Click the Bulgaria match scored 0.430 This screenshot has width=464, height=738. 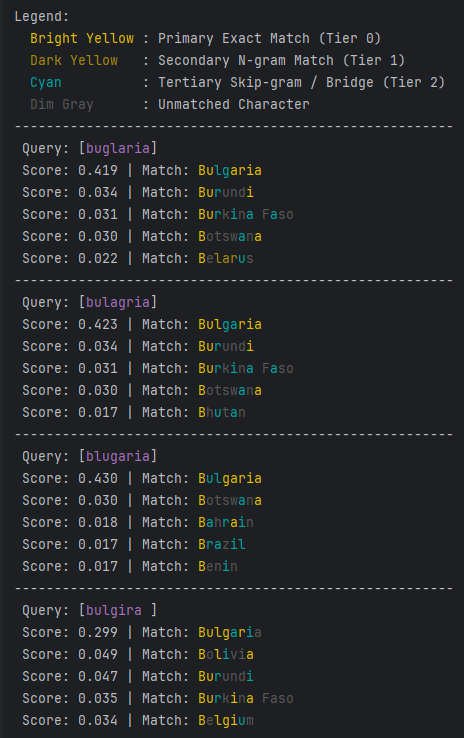pos(230,478)
